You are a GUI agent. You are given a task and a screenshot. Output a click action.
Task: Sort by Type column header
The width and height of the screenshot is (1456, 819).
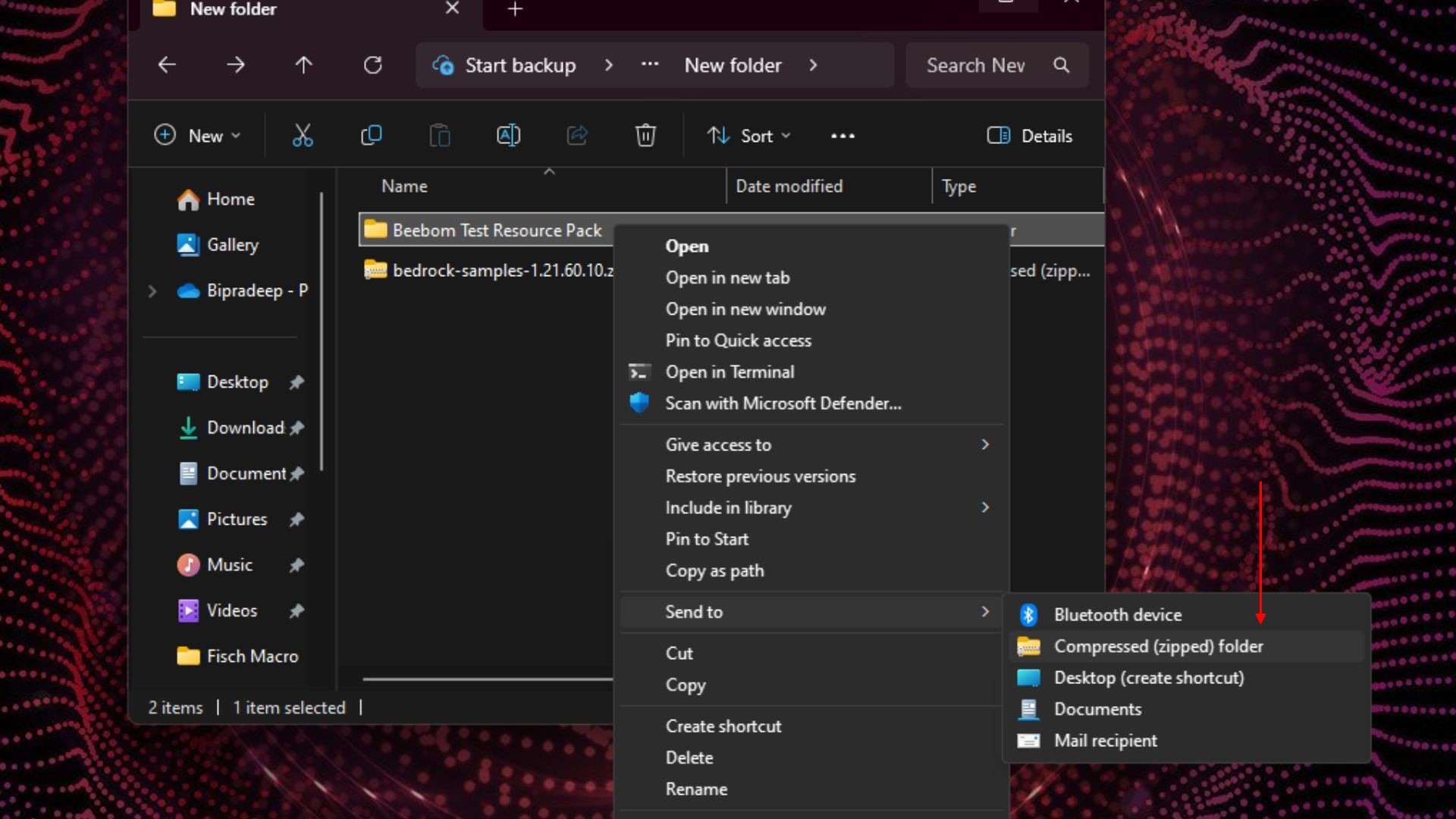(959, 187)
